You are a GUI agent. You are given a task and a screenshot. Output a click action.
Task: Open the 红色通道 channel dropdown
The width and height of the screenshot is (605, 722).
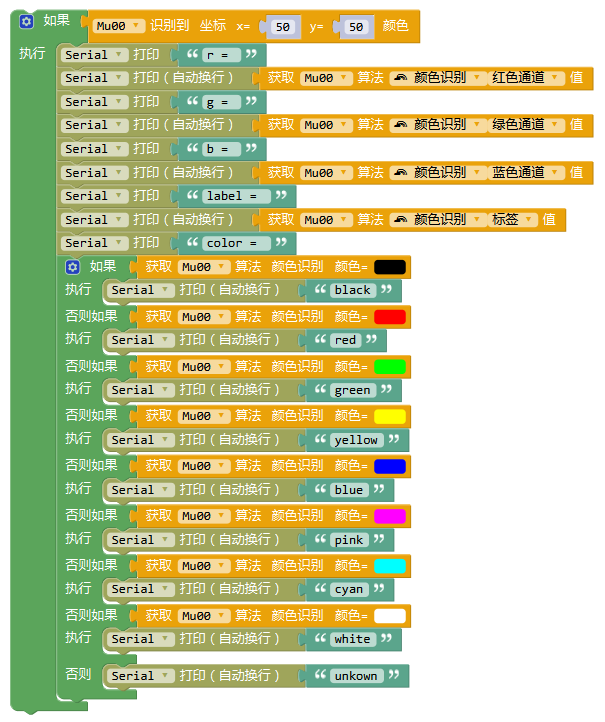point(526,78)
